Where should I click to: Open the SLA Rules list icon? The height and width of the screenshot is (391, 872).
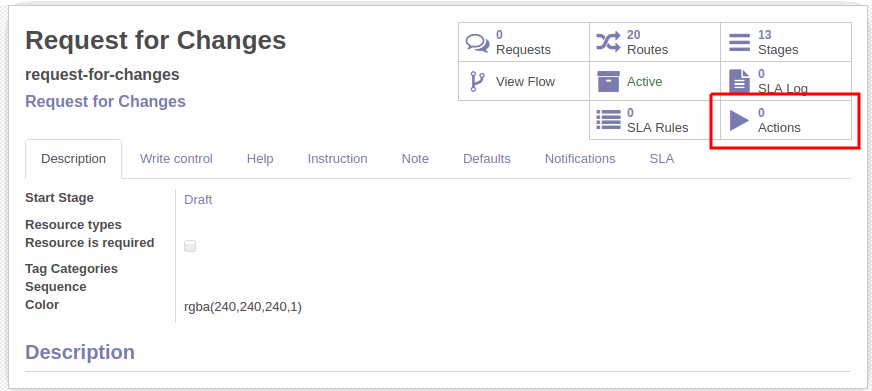coord(608,120)
